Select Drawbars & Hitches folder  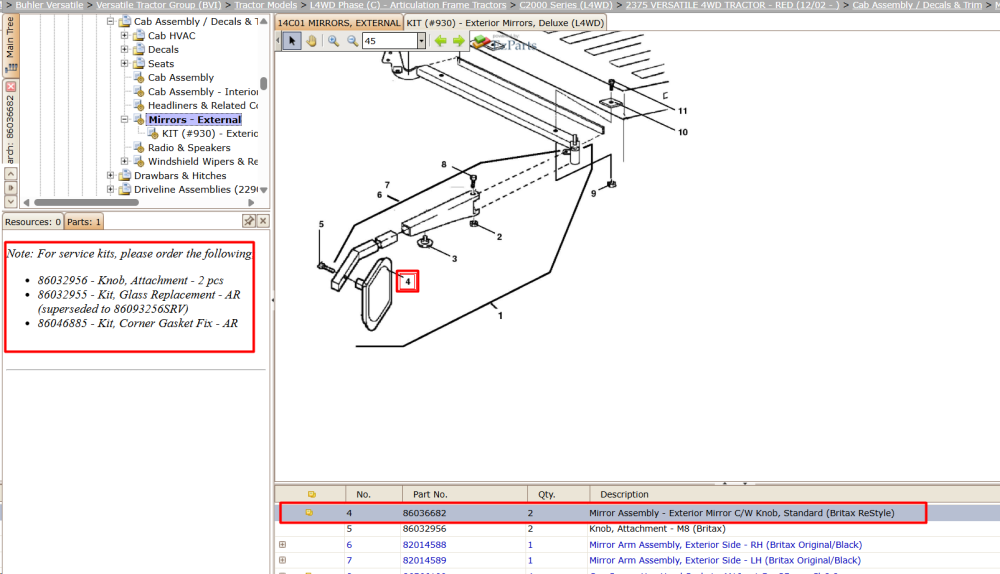click(x=180, y=176)
